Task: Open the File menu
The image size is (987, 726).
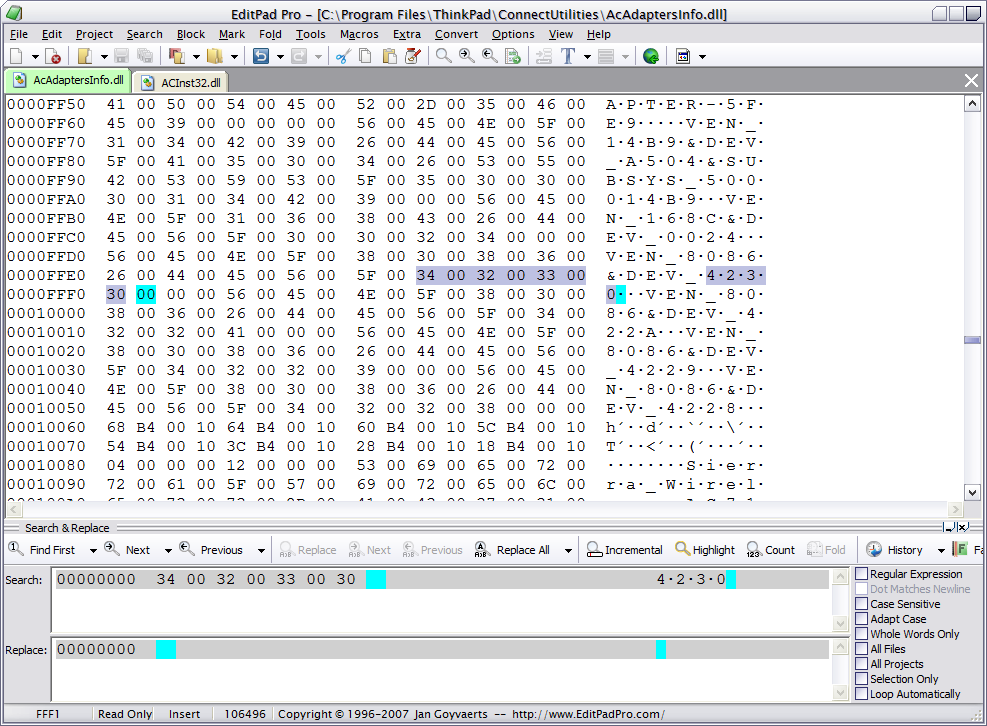Action: (19, 34)
